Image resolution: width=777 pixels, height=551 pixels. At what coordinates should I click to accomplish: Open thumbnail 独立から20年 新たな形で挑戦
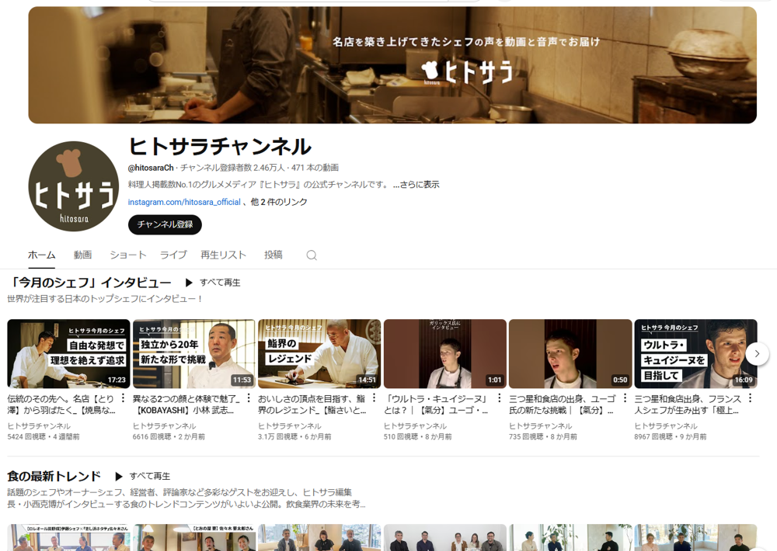pyautogui.click(x=194, y=354)
